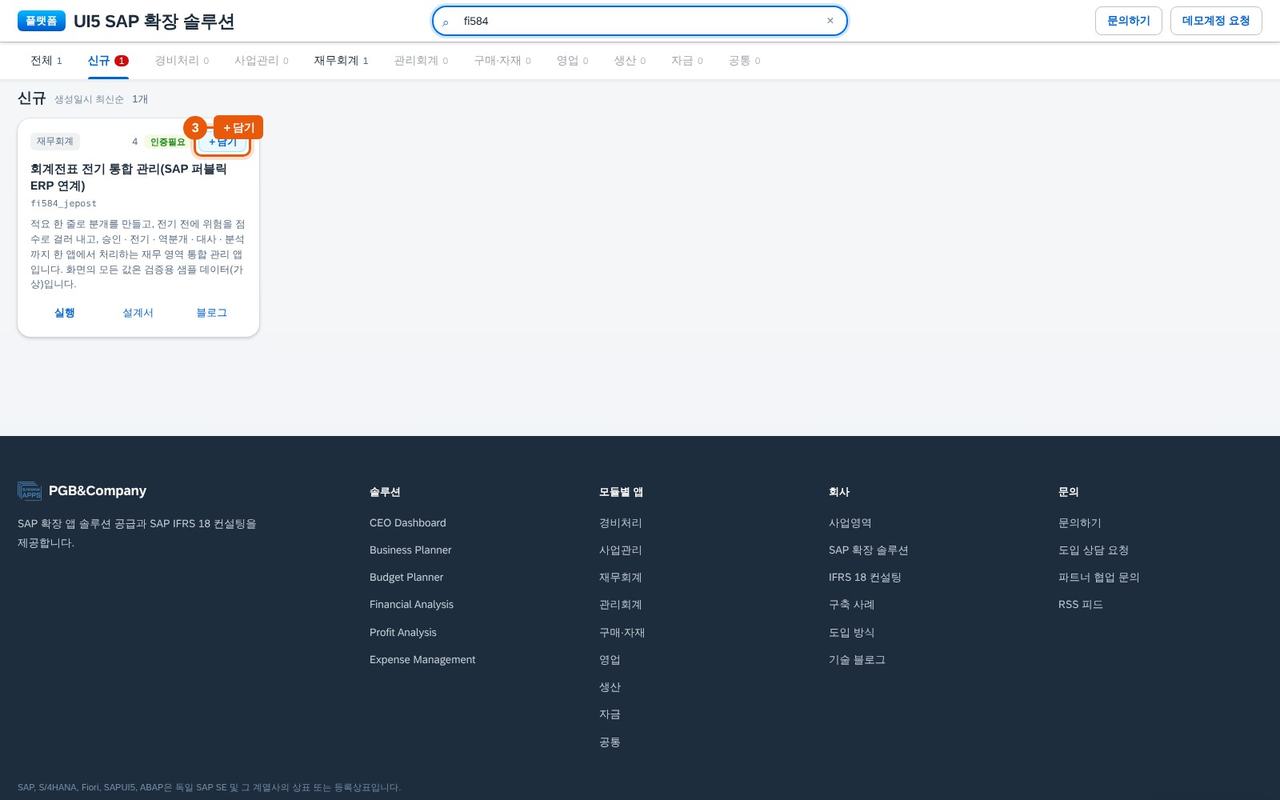1280x800 pixels.
Task: Click the PGB&Company logo icon in the footer
Action: (30, 491)
